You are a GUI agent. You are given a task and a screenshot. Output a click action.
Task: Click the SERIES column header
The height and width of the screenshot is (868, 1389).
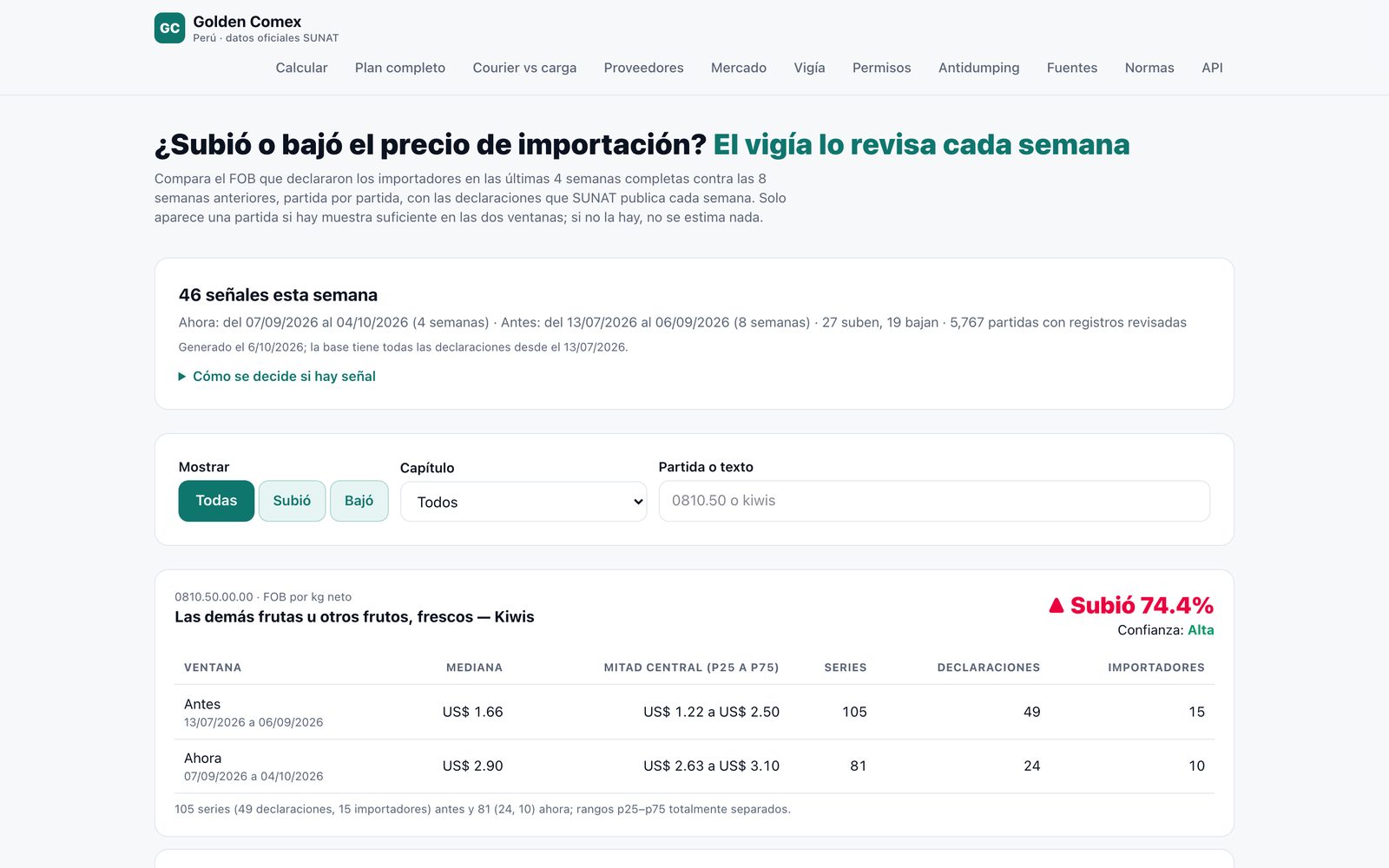846,667
